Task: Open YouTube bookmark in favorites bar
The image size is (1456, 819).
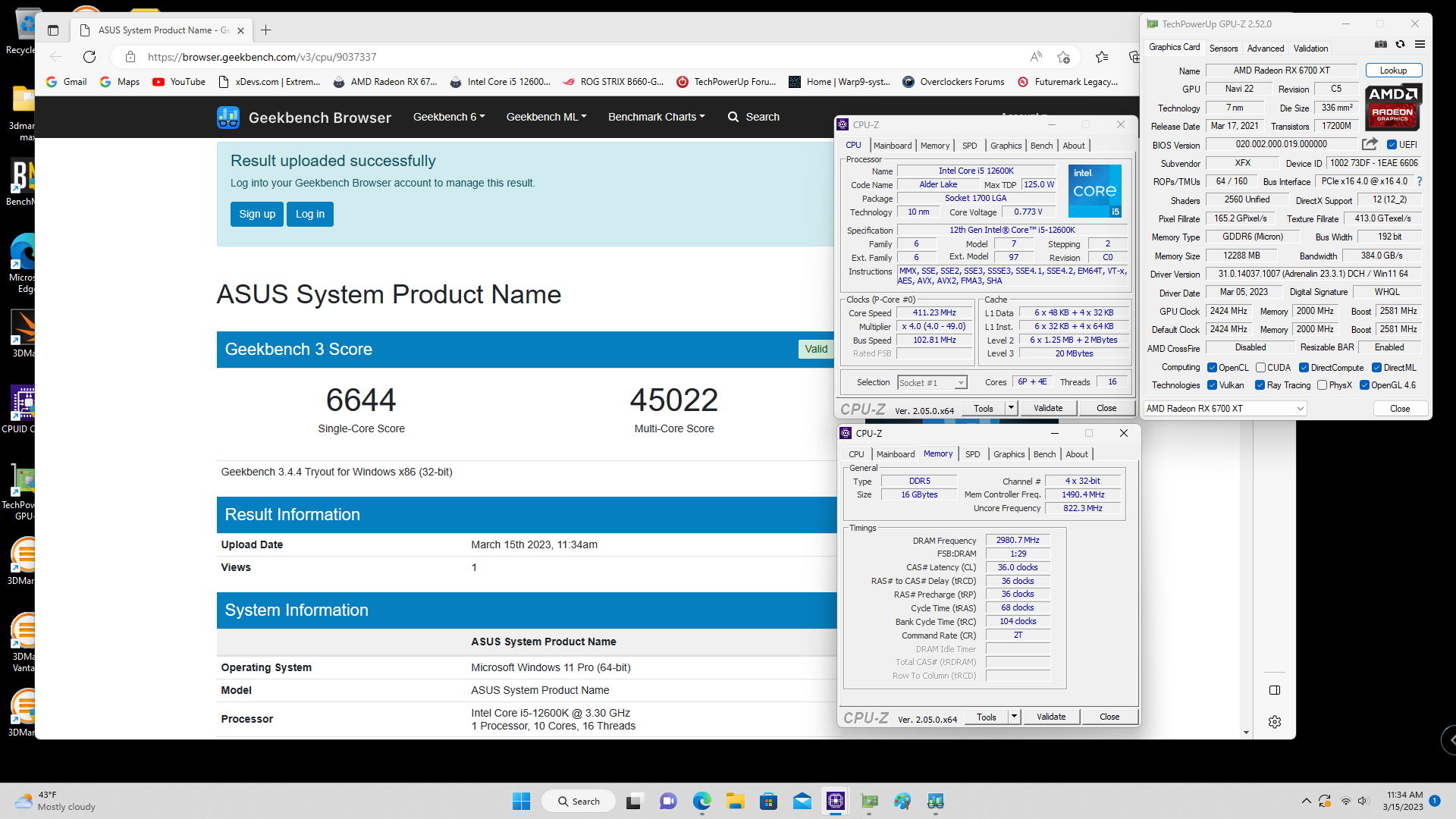Action: click(179, 82)
